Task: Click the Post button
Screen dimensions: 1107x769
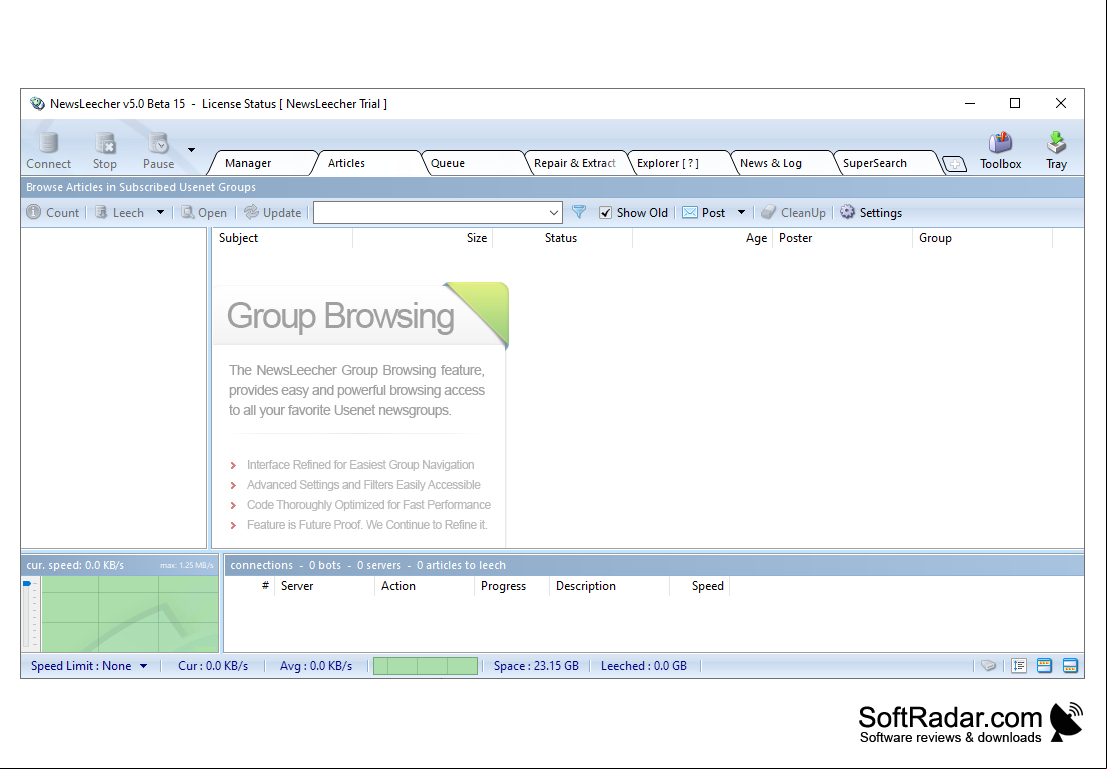Action: point(704,213)
